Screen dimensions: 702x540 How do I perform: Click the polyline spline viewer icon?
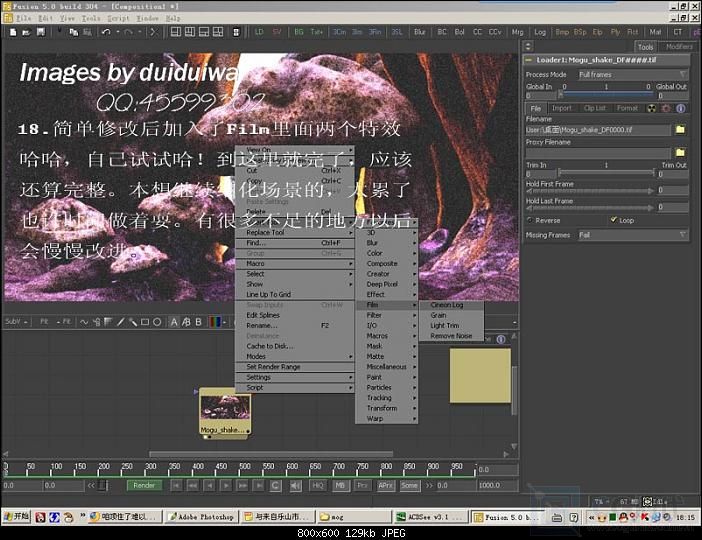pos(84,322)
